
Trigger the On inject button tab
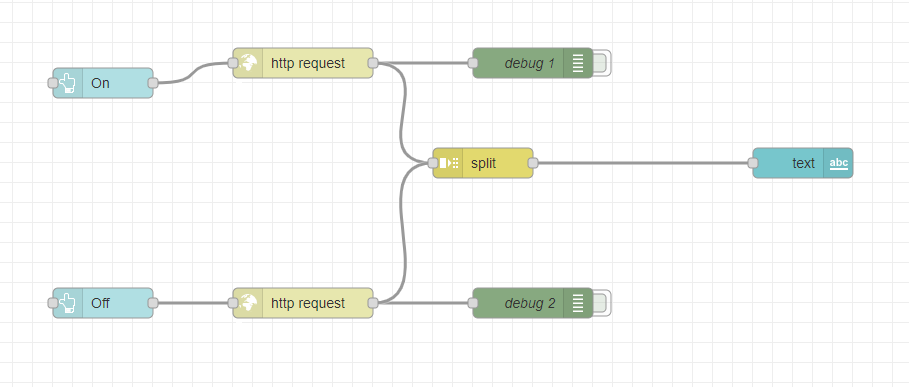53,83
